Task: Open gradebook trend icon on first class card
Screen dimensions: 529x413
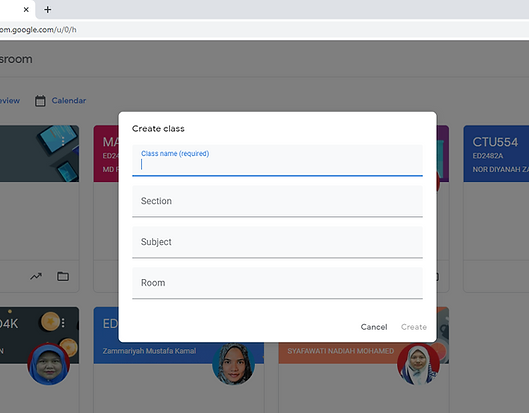Action: pyautogui.click(x=36, y=277)
